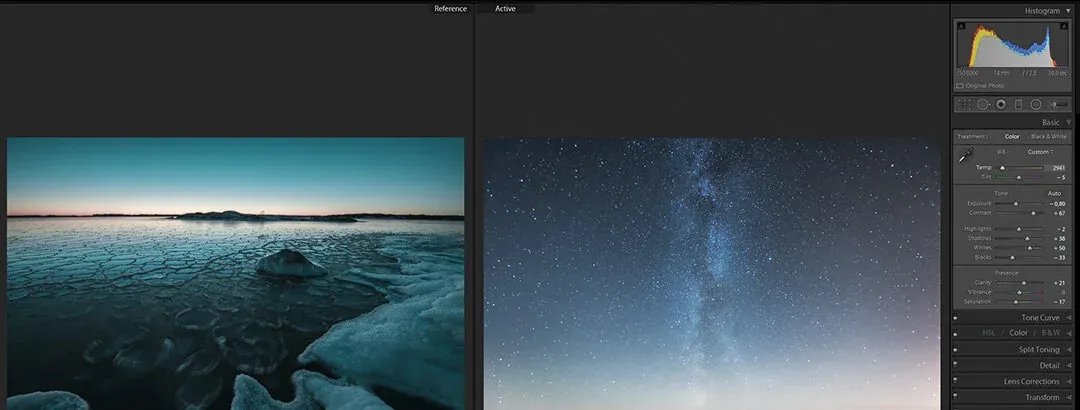Switch to the HSL tab
The height and width of the screenshot is (410, 1080).
[x=989, y=333]
